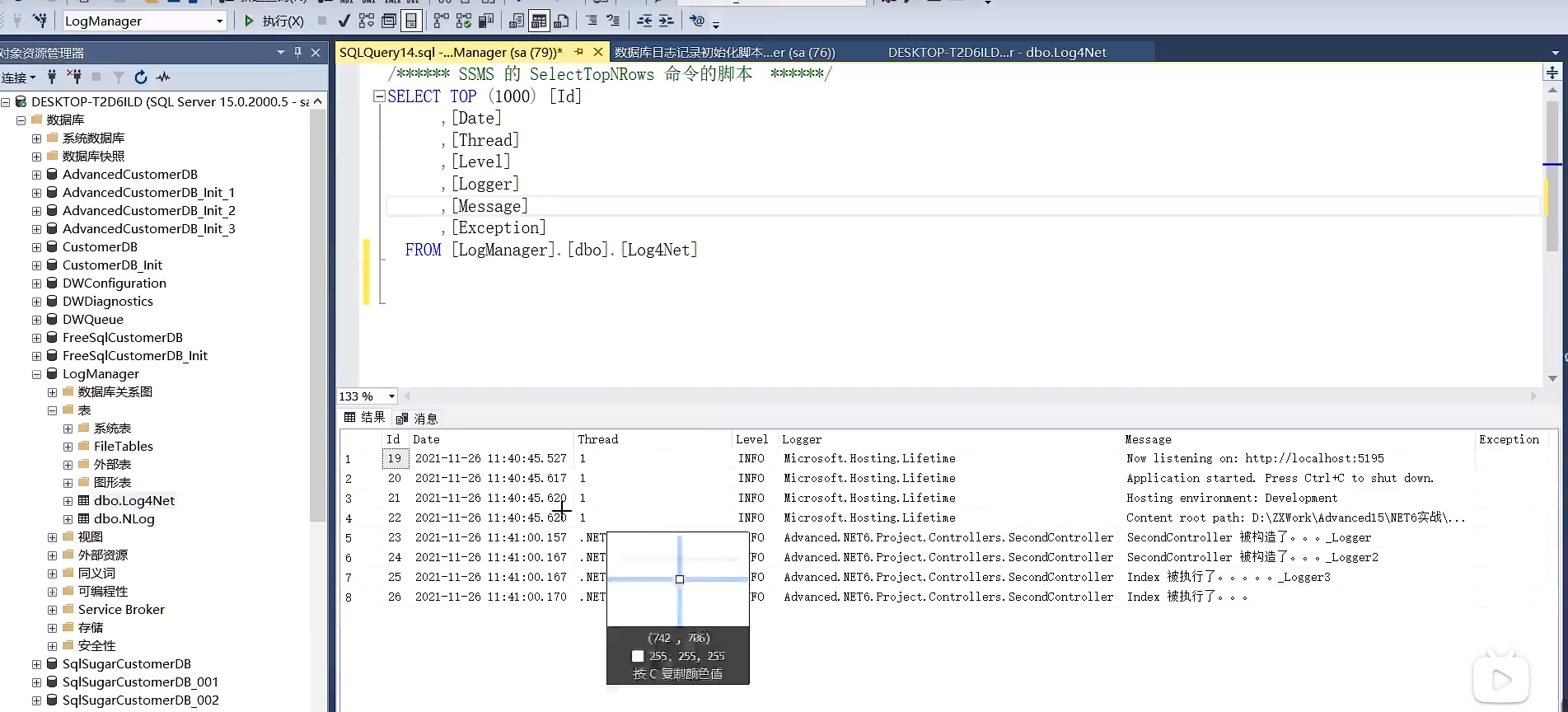This screenshot has width=1568, height=712.
Task: Select results row 8 header
Action: click(x=360, y=597)
